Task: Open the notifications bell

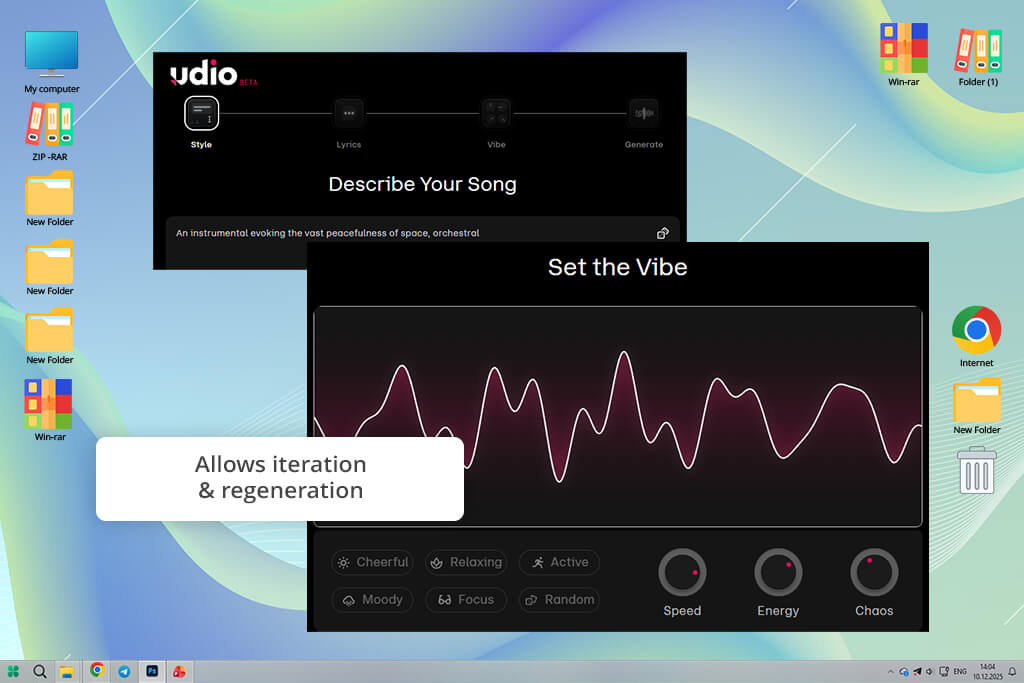Action: click(1012, 671)
